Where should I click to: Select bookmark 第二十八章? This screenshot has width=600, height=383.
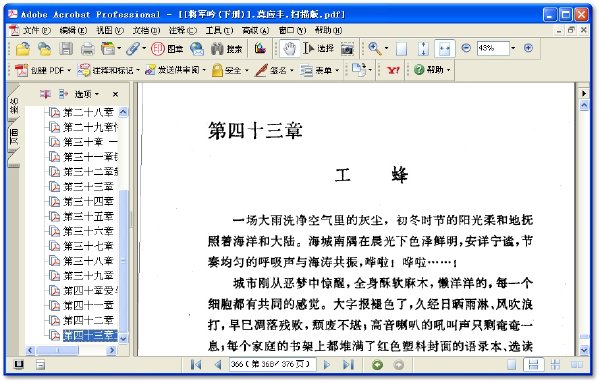(88, 112)
